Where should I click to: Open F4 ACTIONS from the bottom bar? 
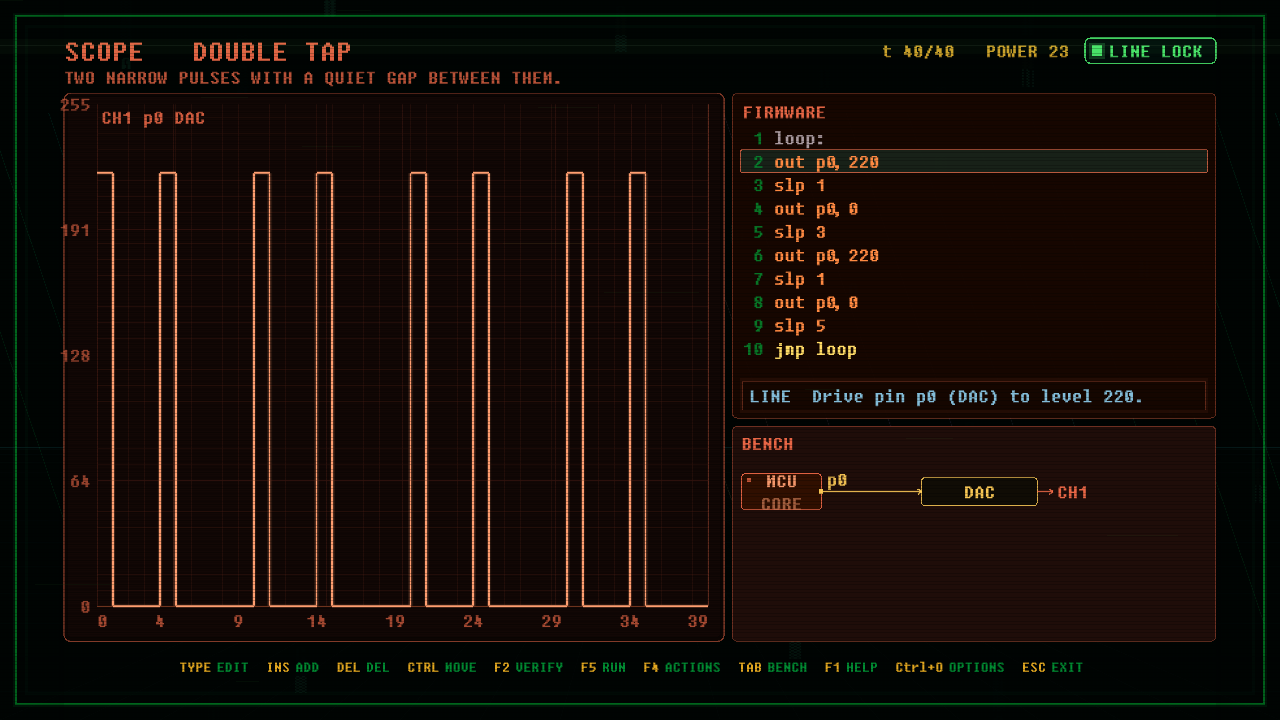click(x=682, y=667)
